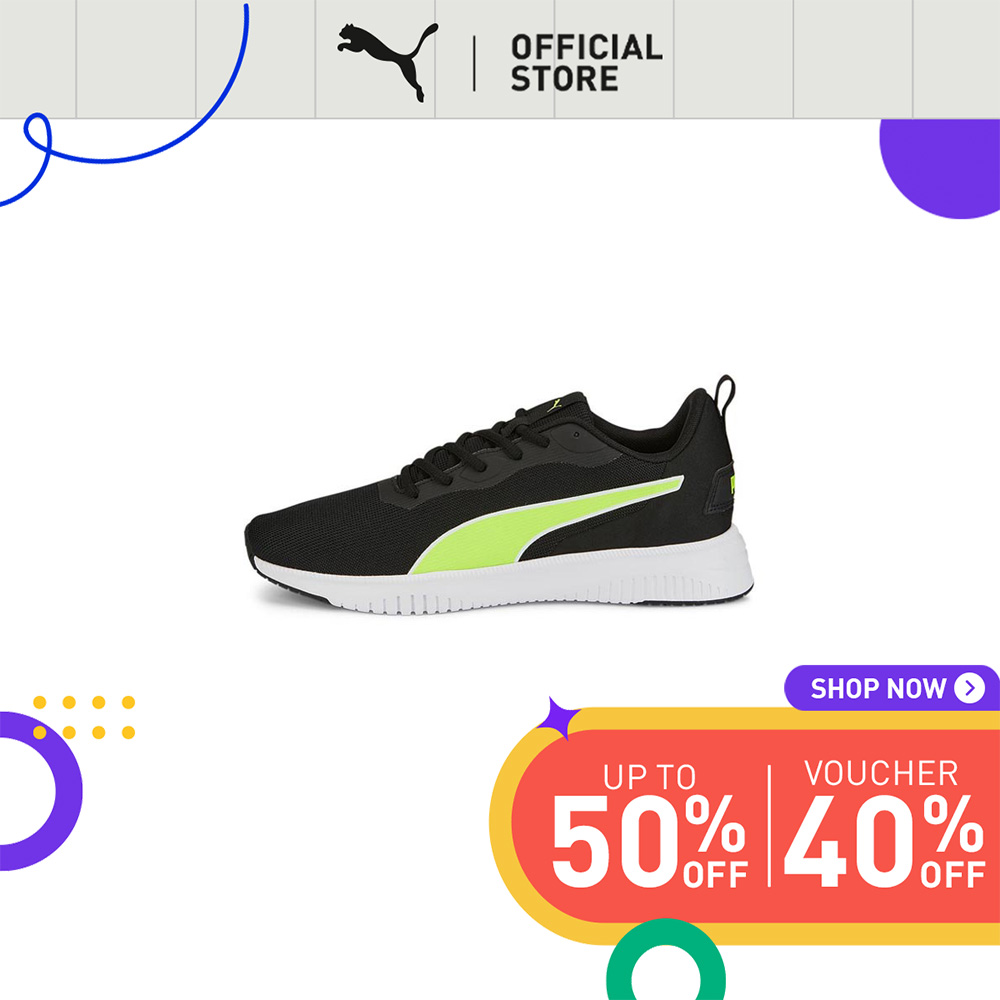Click the black Puma sneaker image
1000x1000 pixels.
(499, 496)
